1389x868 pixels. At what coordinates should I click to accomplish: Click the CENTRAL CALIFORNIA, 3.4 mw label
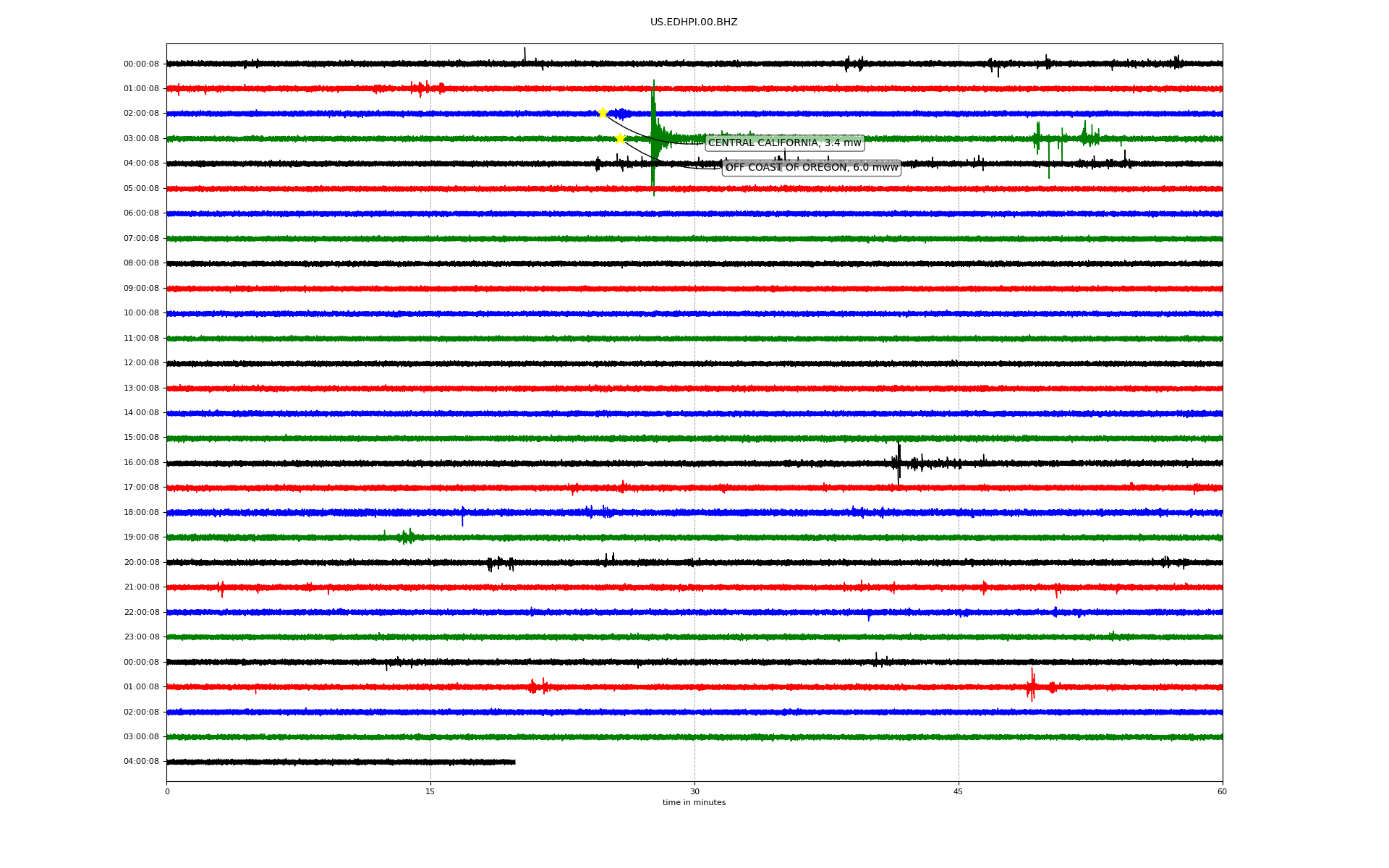coord(784,143)
